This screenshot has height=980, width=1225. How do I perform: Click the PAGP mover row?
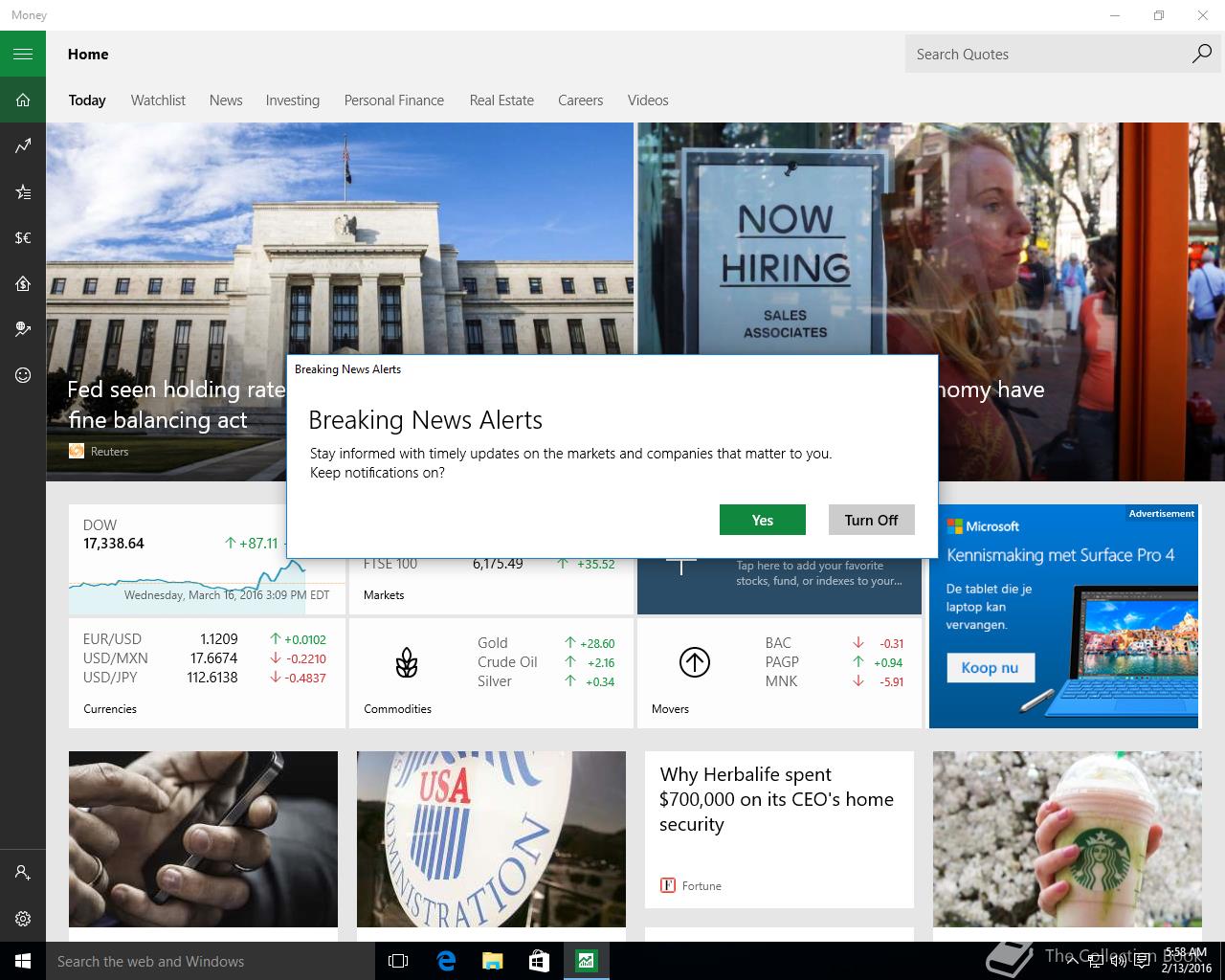[835, 662]
